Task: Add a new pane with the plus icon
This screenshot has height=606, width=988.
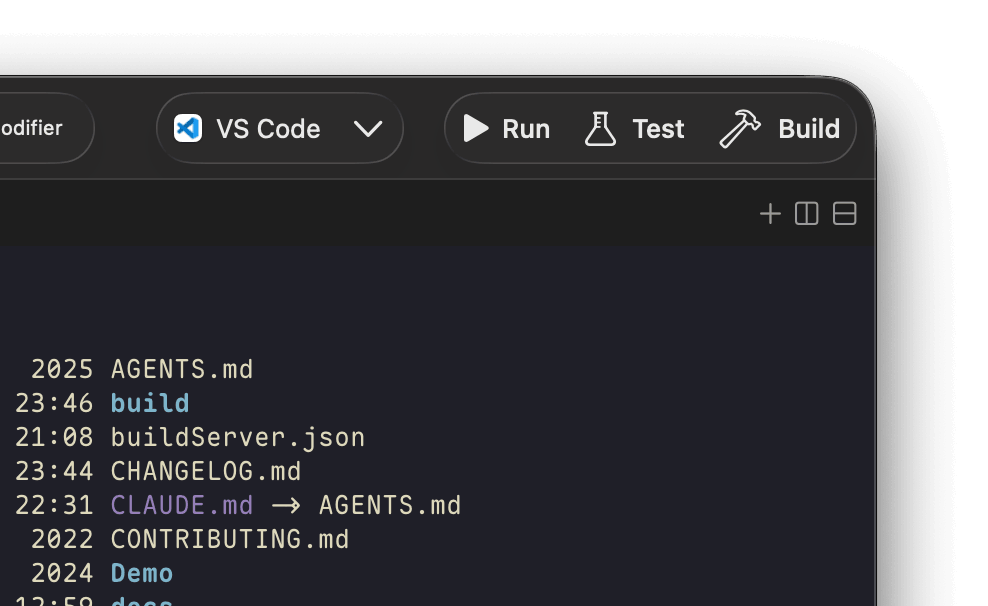Action: pyautogui.click(x=770, y=214)
